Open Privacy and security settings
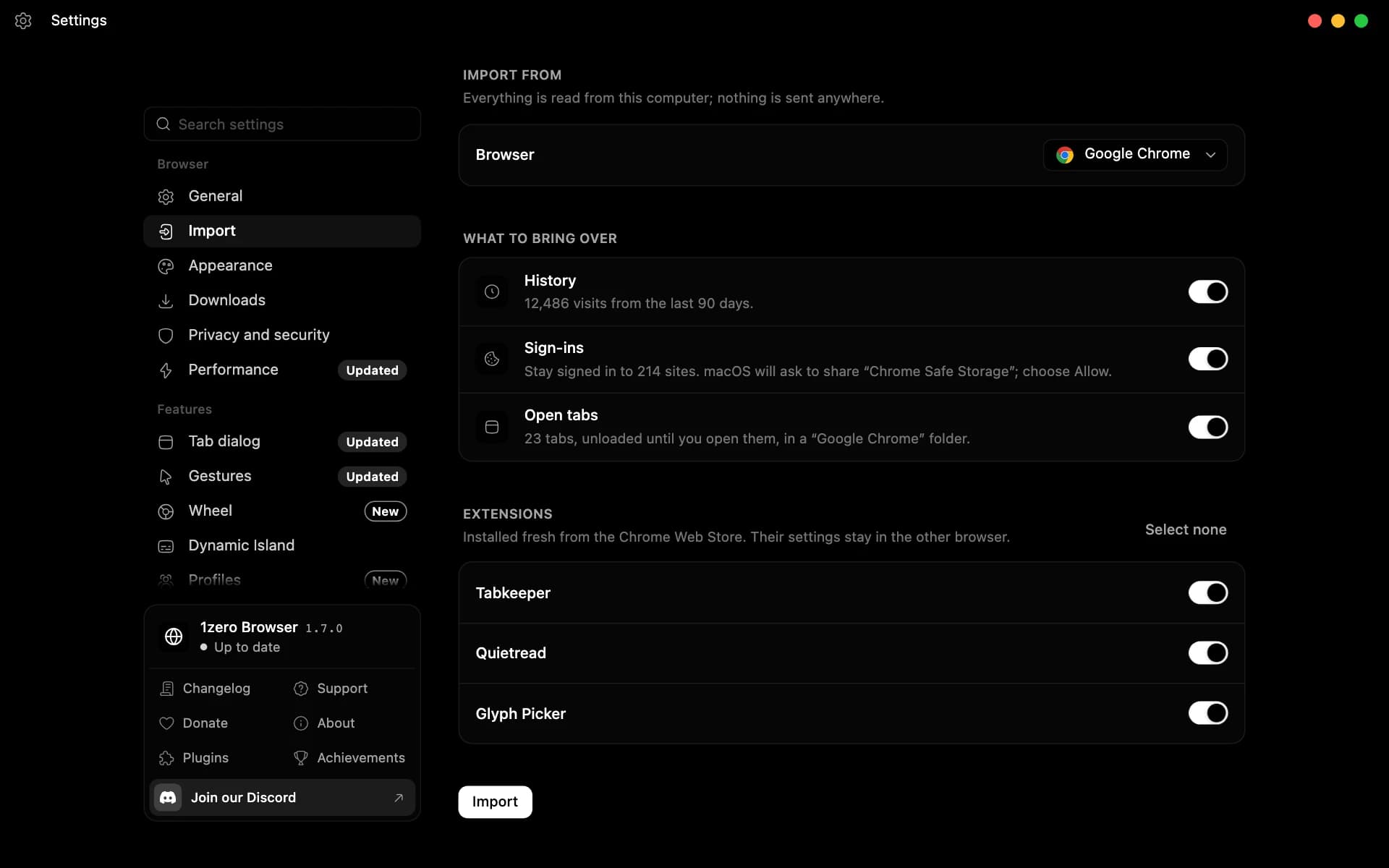The width and height of the screenshot is (1389, 868). (282, 335)
